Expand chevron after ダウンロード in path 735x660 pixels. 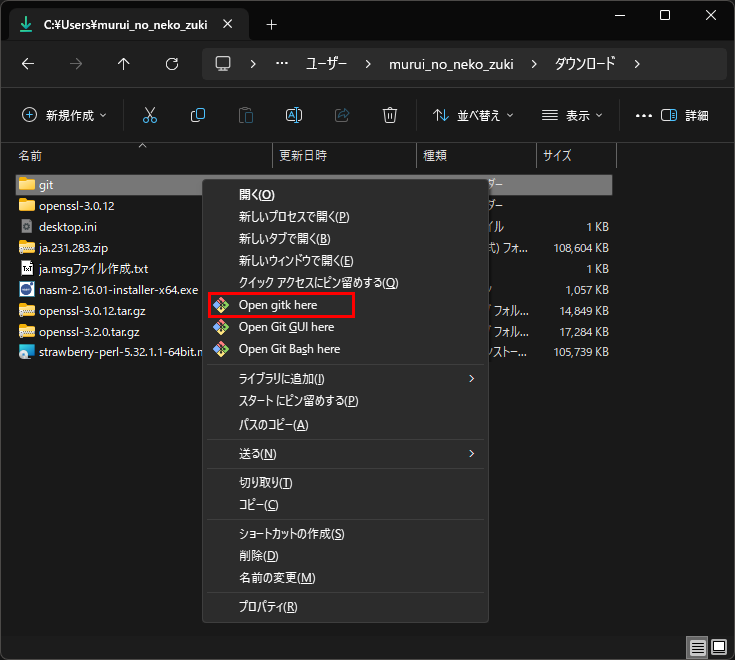tap(637, 64)
